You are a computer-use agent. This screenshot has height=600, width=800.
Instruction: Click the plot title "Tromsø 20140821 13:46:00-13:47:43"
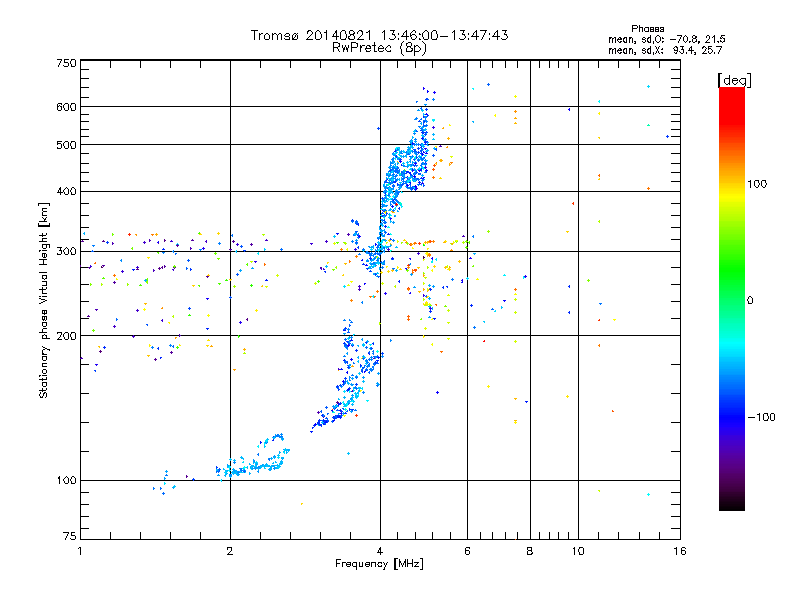pyautogui.click(x=380, y=35)
